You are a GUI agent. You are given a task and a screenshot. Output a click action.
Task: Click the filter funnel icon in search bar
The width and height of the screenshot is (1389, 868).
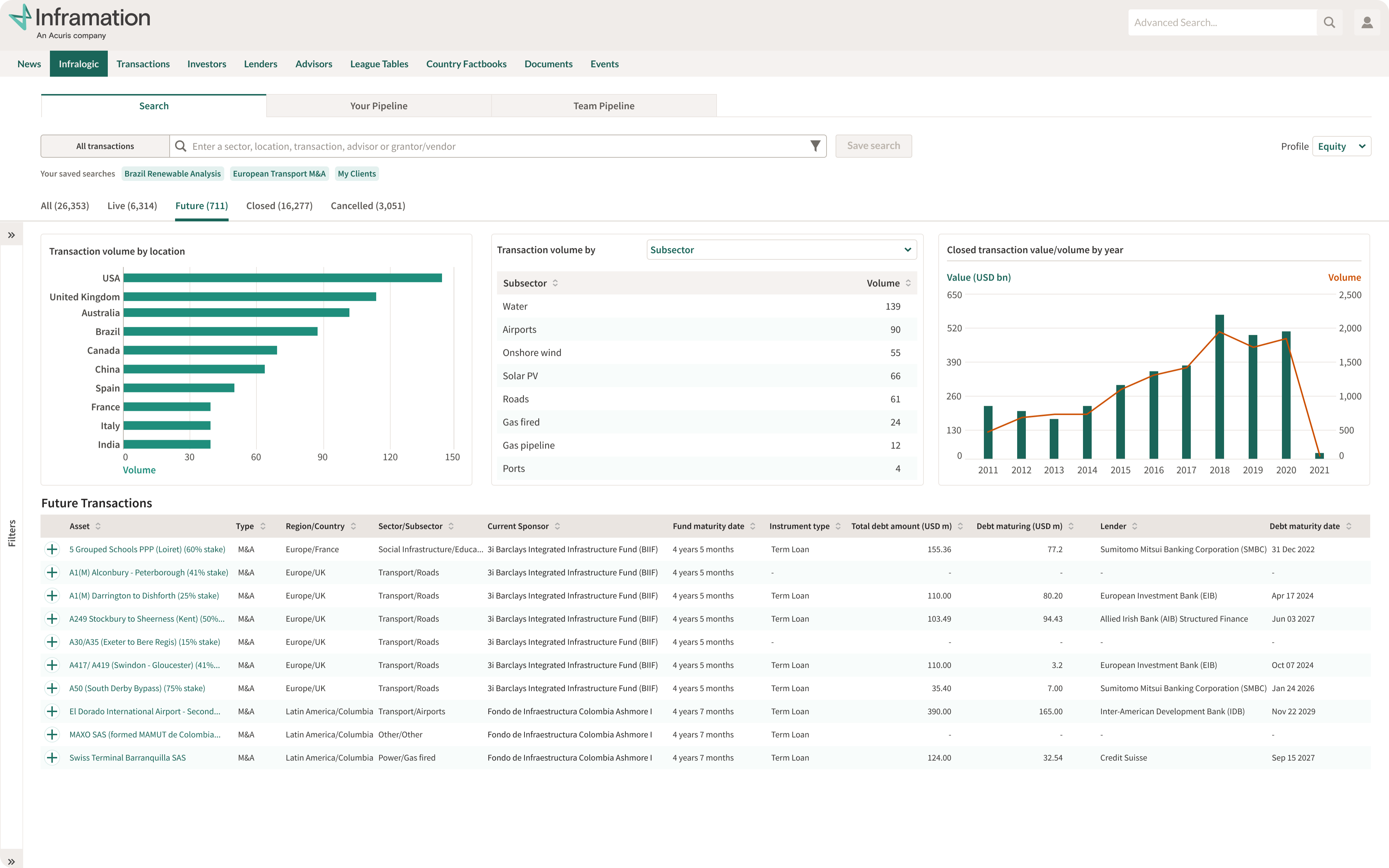[x=815, y=146]
